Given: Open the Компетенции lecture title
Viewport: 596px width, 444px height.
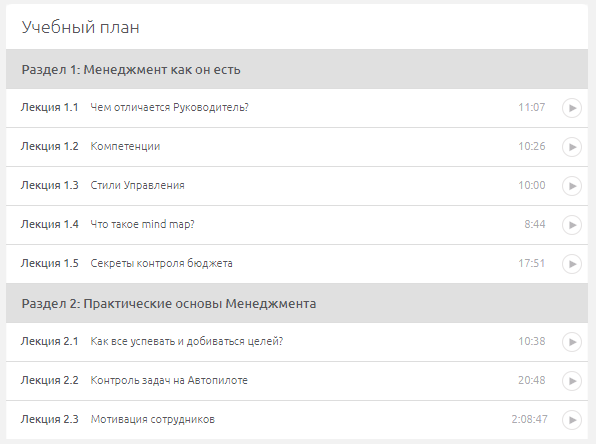Looking at the screenshot, I should pyautogui.click(x=125, y=146).
